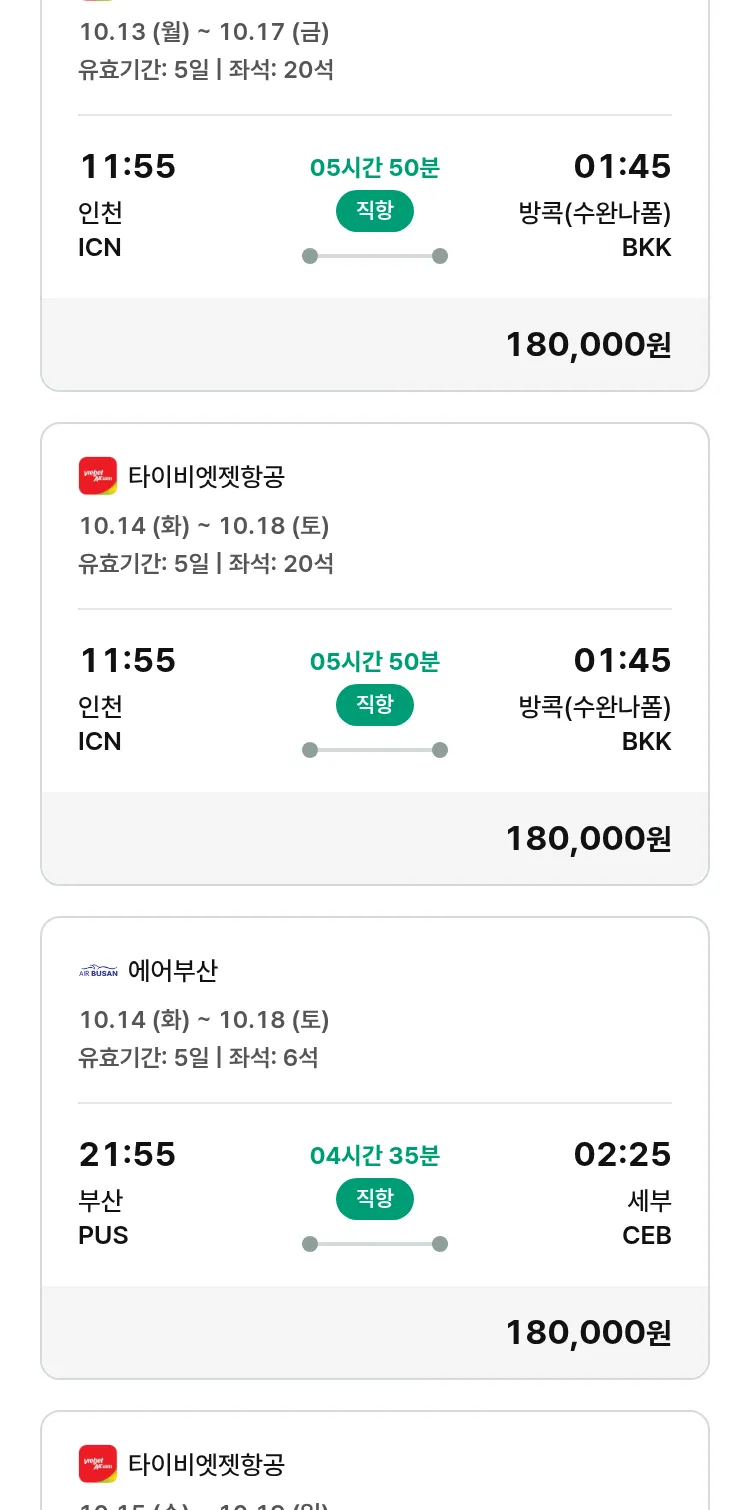The image size is (750, 1510).
Task: Tap the 180,000원 price on Air Busan card
Action: 588,1332
